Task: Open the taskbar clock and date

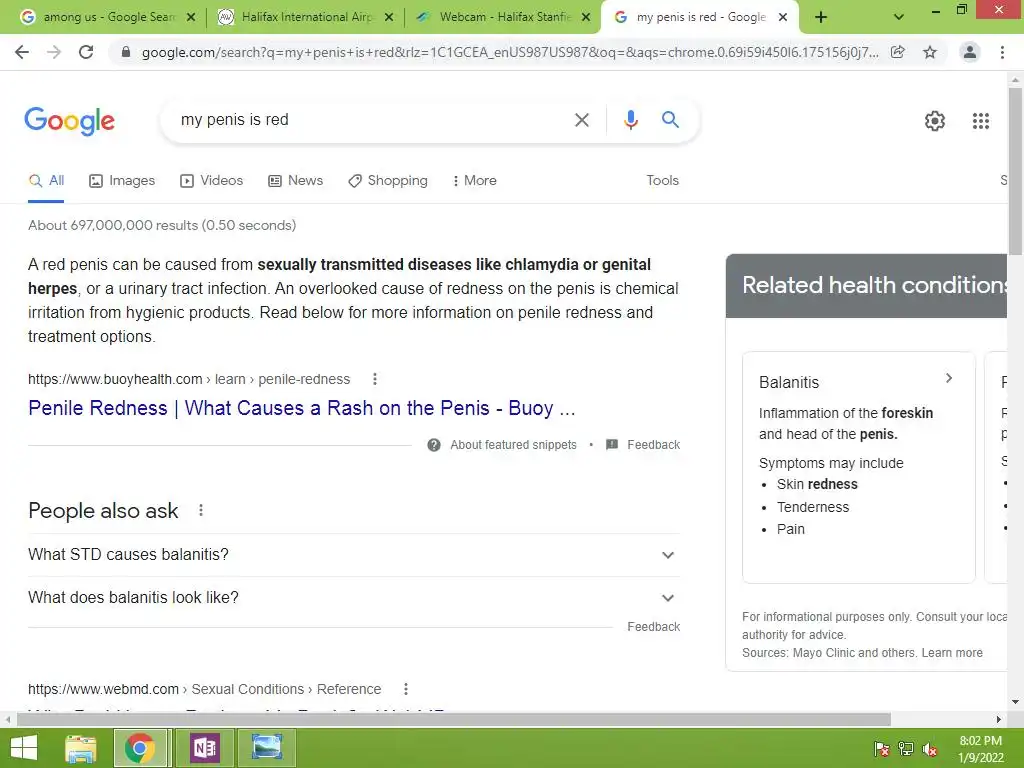Action: point(981,749)
